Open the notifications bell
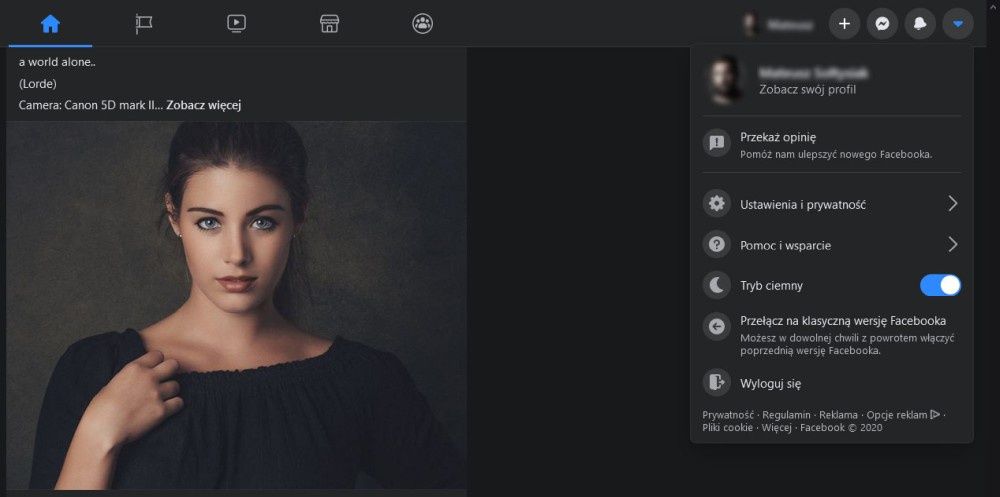 920,24
